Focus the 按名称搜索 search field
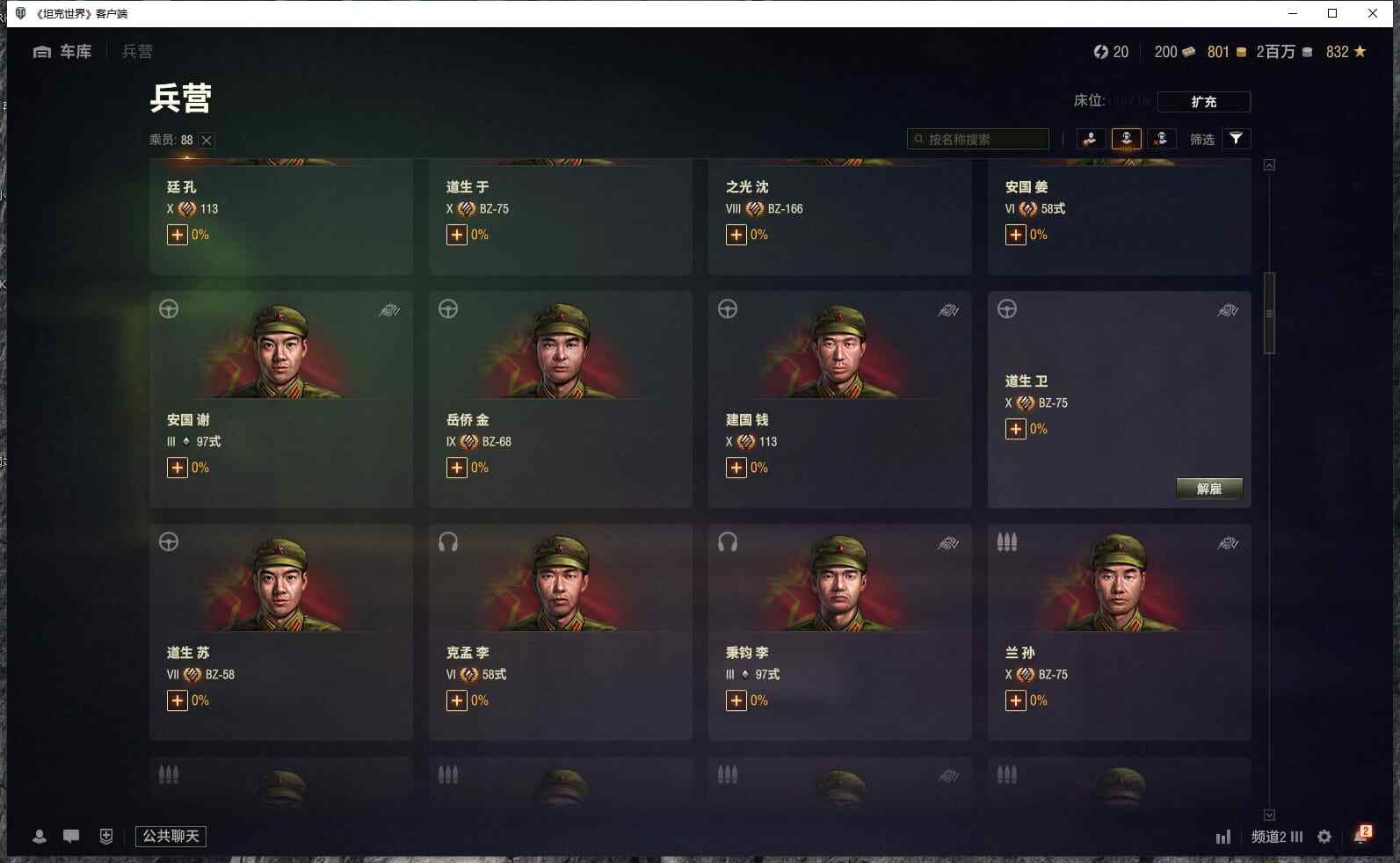 [977, 139]
